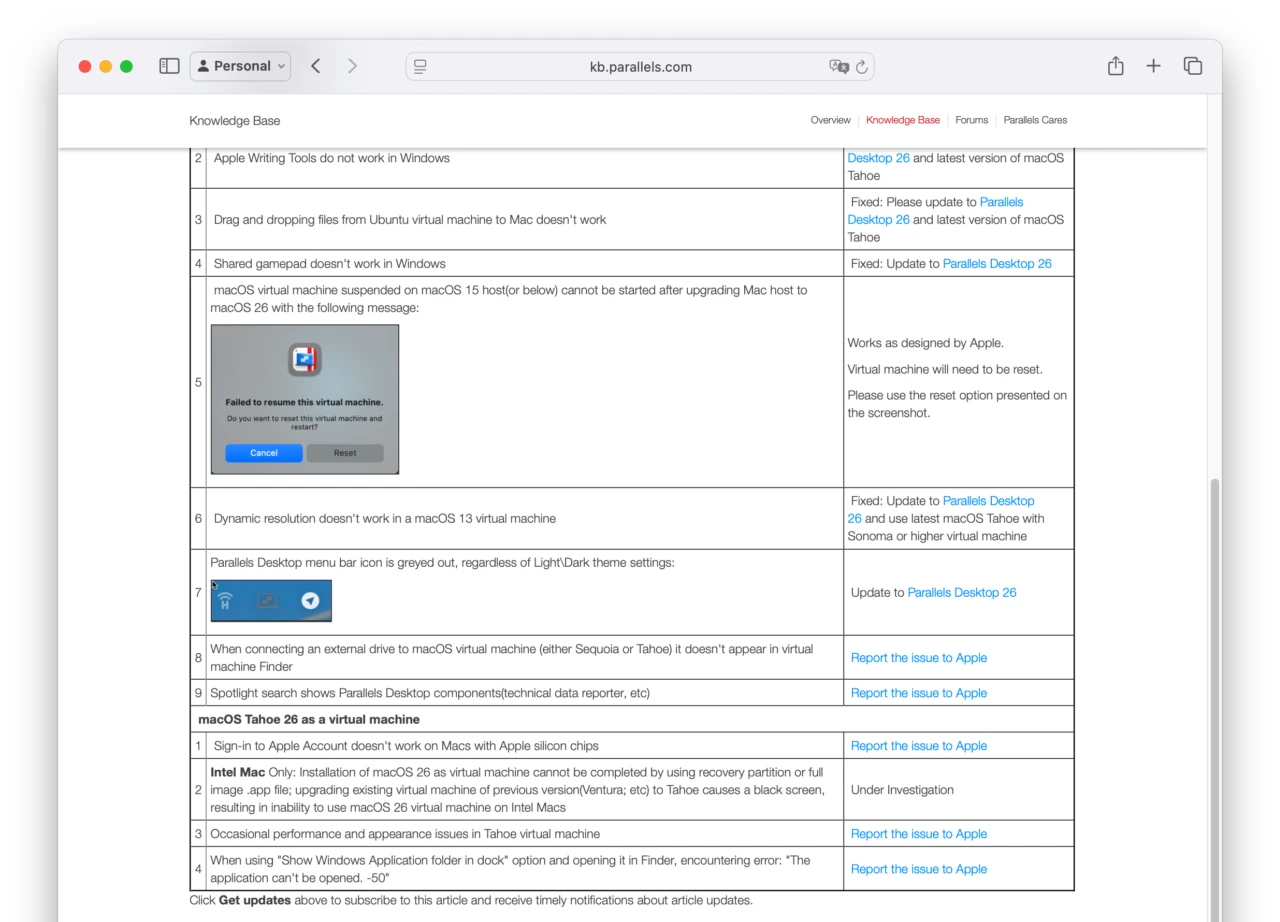The width and height of the screenshot is (1280, 922).
Task: Open a new tab with the plus icon
Action: point(1153,65)
